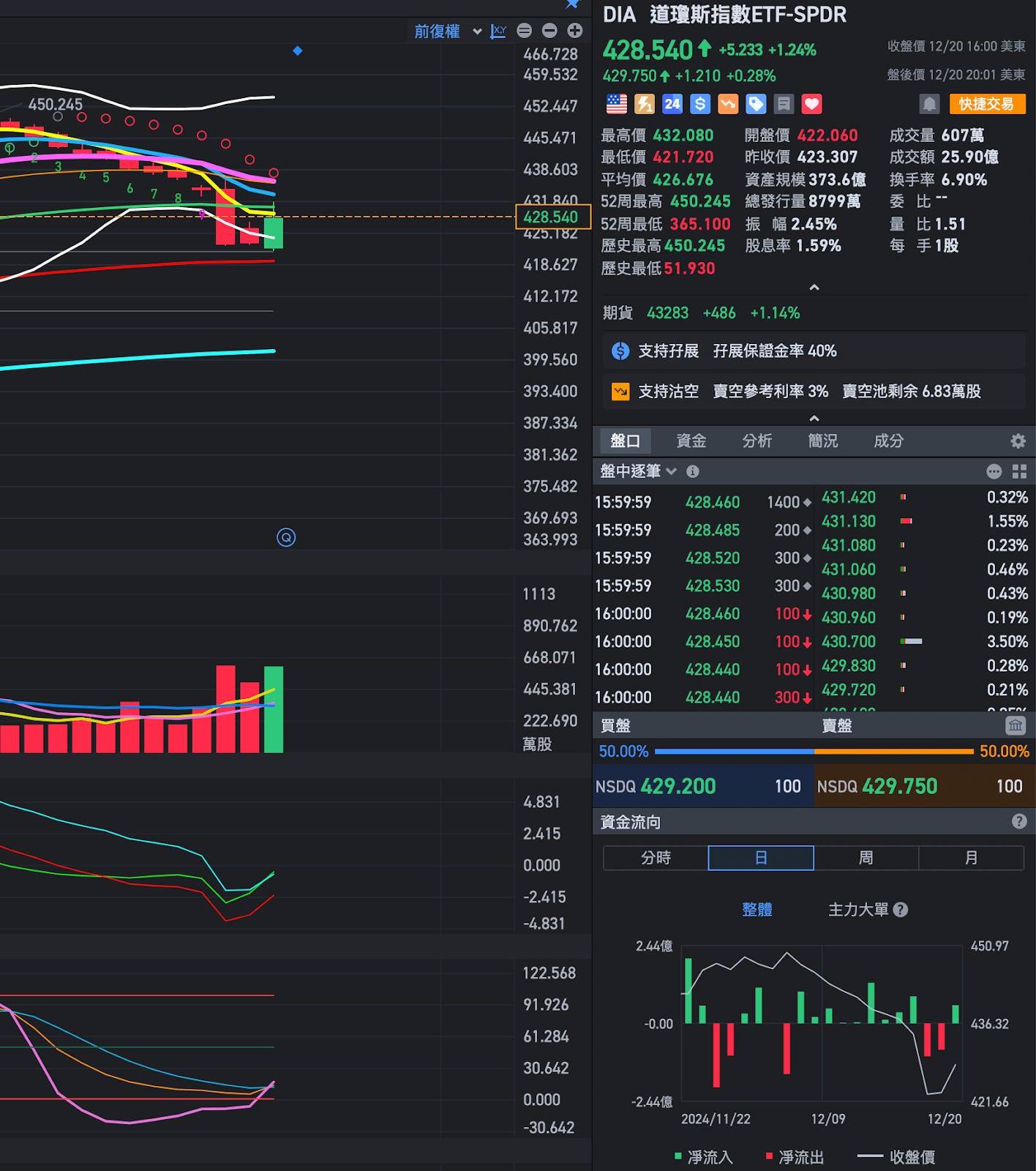Show the 整體 capital flow view
This screenshot has height=1171, width=1036.
click(757, 910)
